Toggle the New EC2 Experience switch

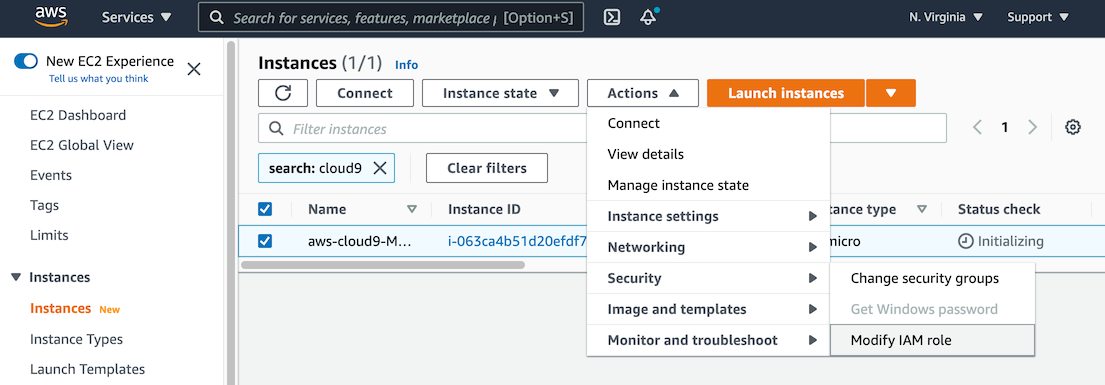[26, 61]
